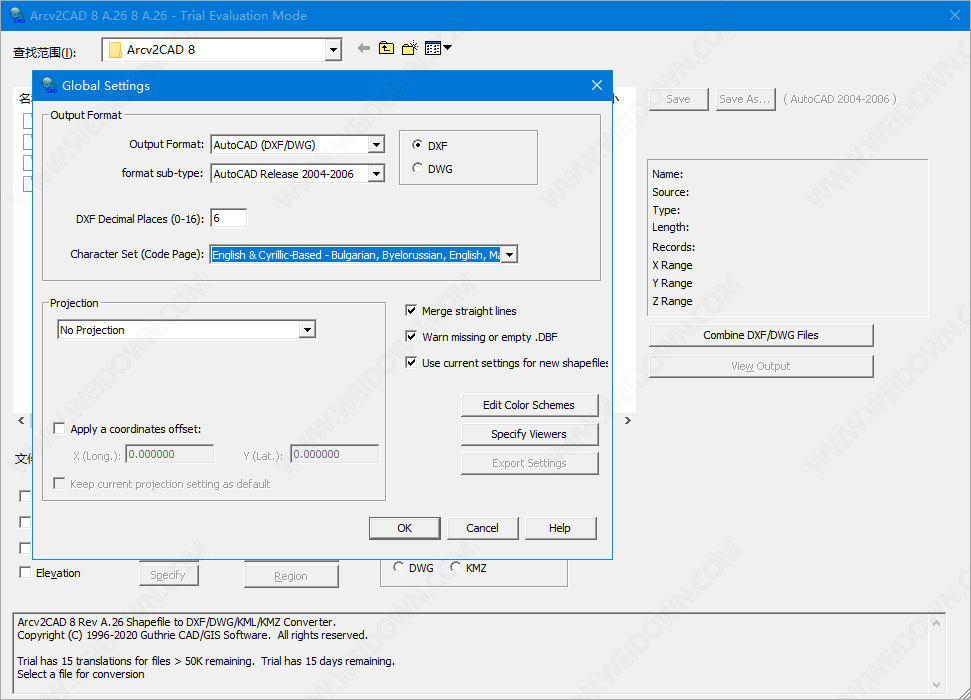
Task: Open the Projection dropdown
Action: click(x=307, y=330)
